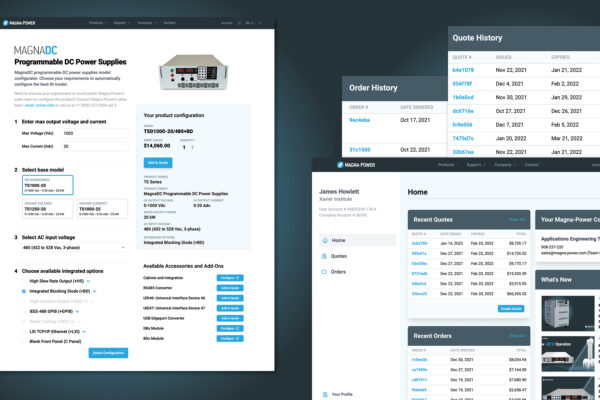
Task: Click the Magna-Power logo in the configurator header
Action: coord(19,23)
